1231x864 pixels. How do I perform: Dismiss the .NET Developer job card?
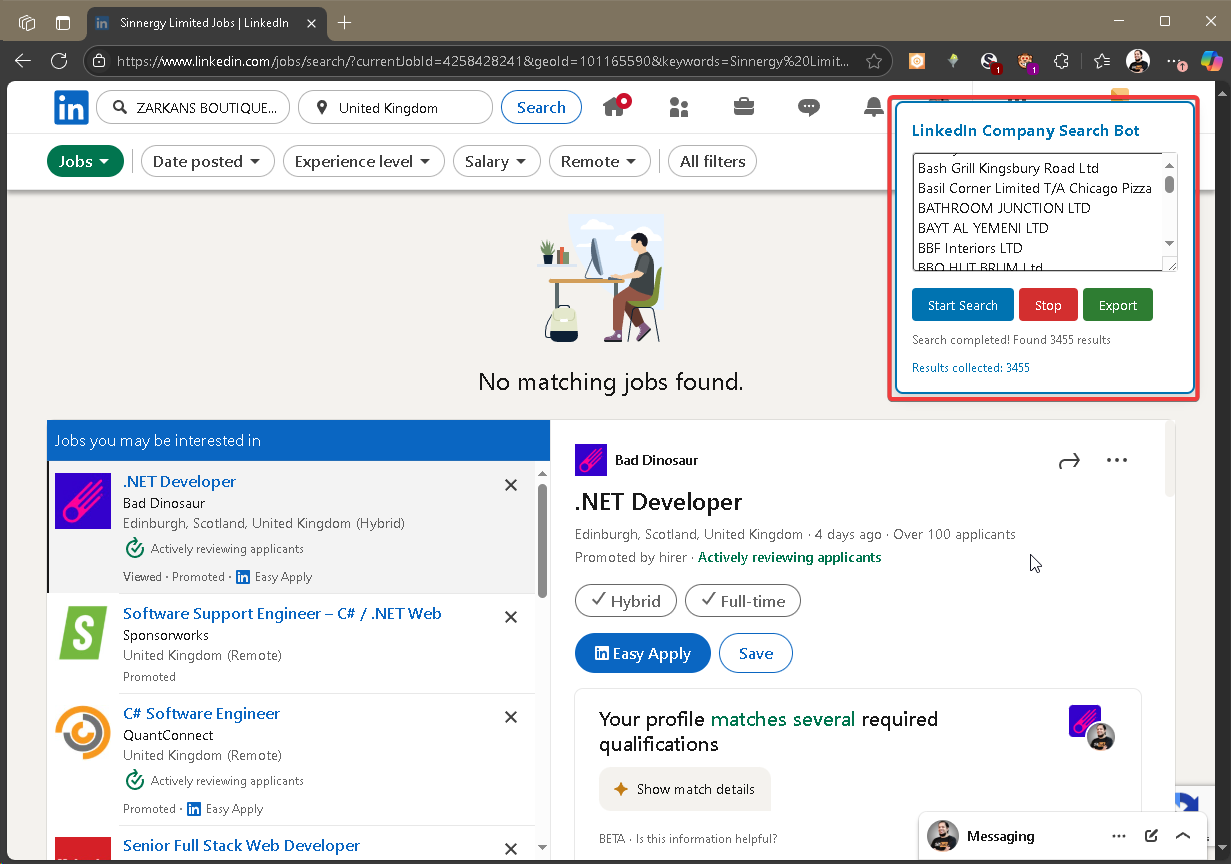point(511,485)
